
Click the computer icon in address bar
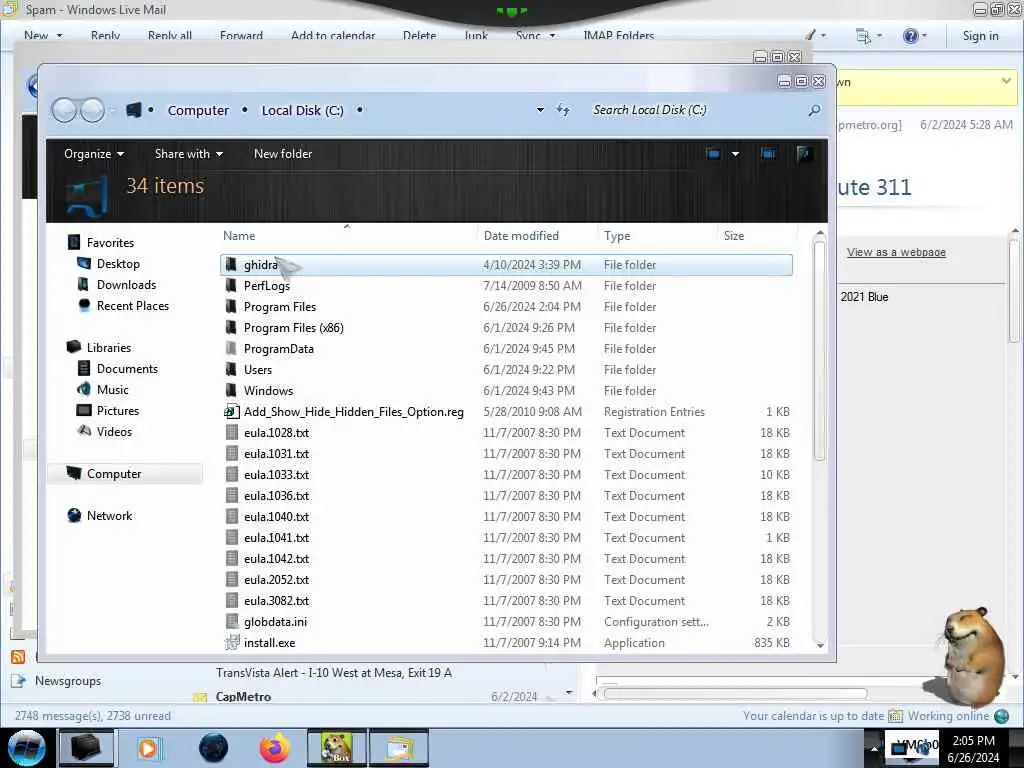tap(134, 110)
